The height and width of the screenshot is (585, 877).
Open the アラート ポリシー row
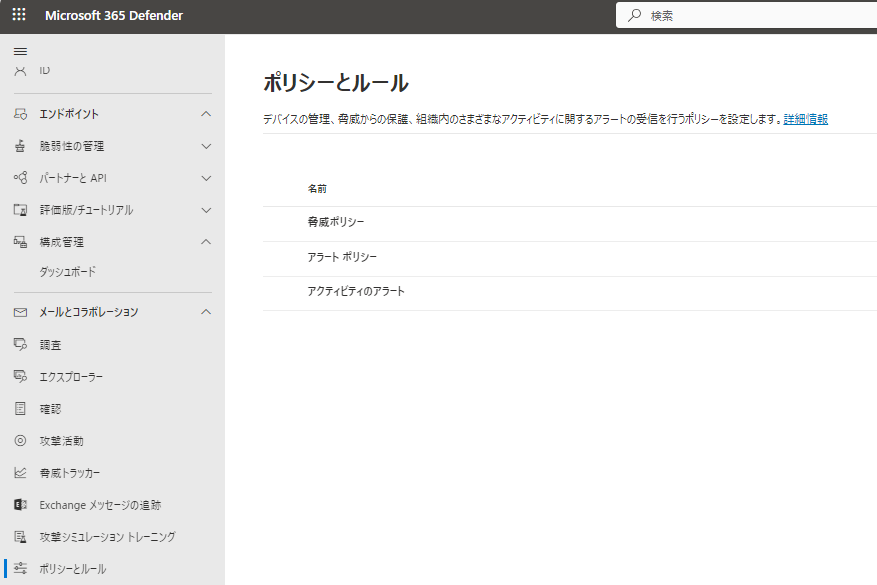tap(342, 257)
